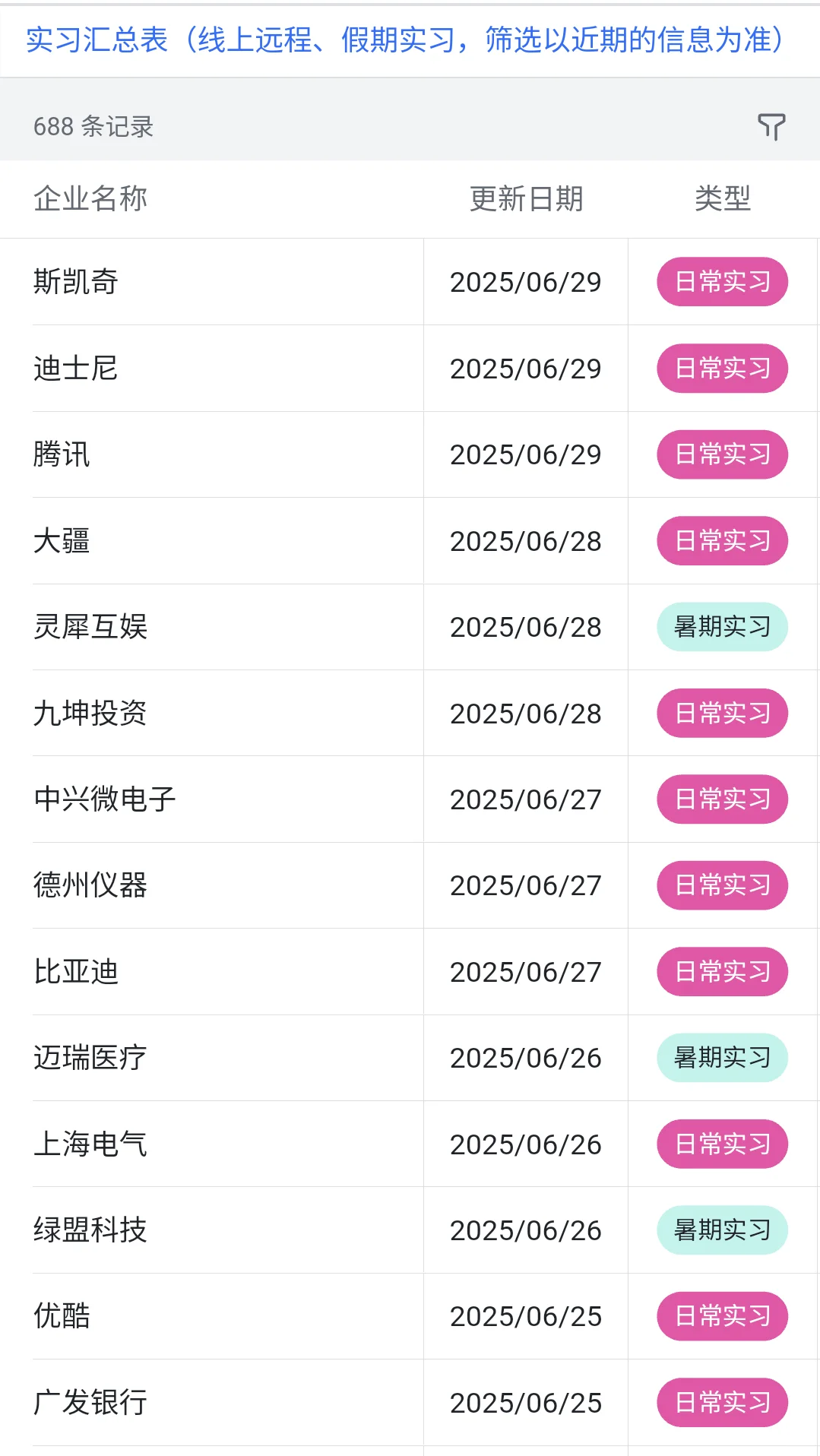This screenshot has height=1456, width=820.
Task: Select the 腾讯 entry
Action: click(x=410, y=454)
